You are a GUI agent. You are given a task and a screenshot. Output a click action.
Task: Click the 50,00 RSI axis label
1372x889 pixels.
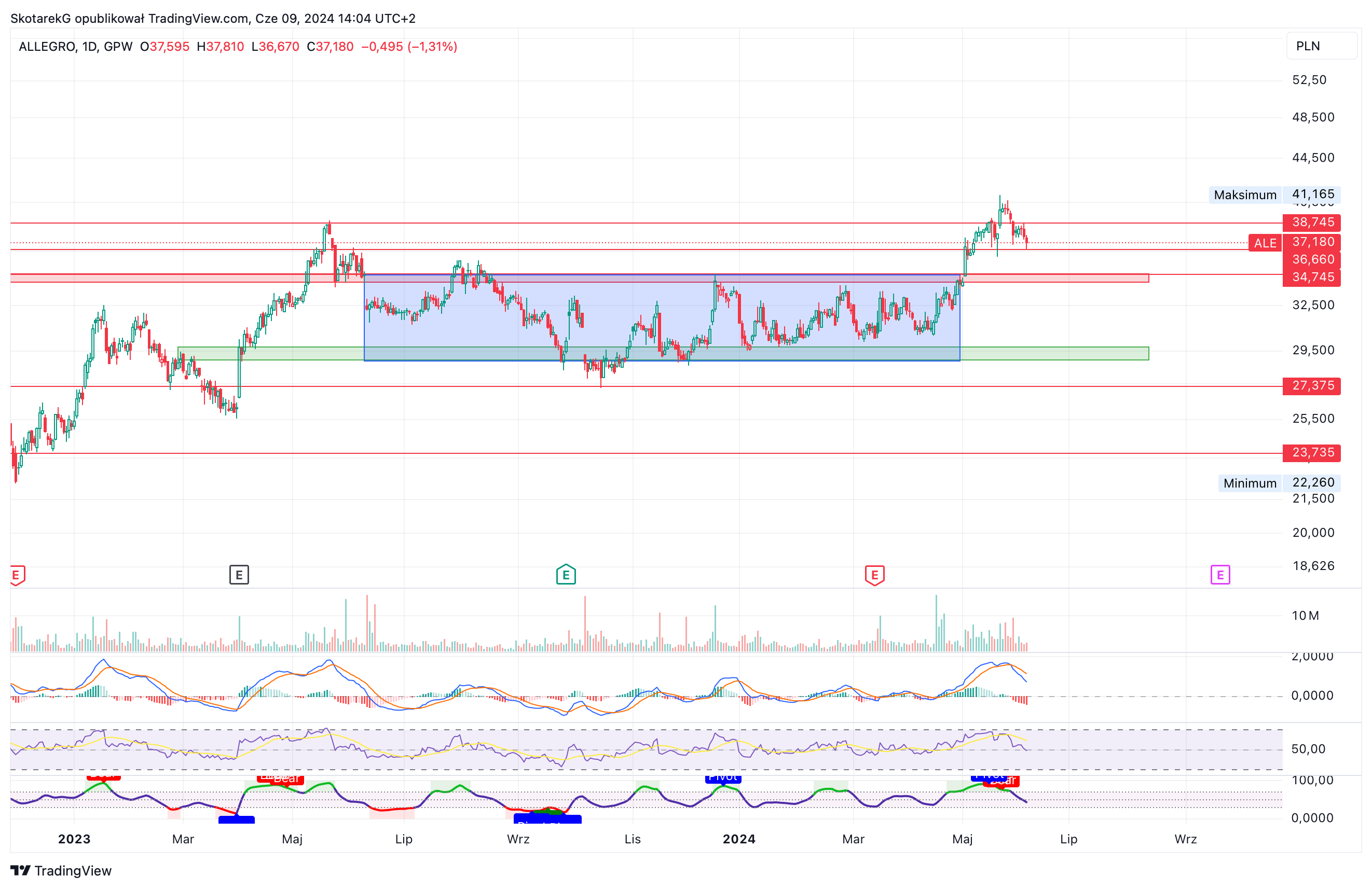[x=1308, y=748]
